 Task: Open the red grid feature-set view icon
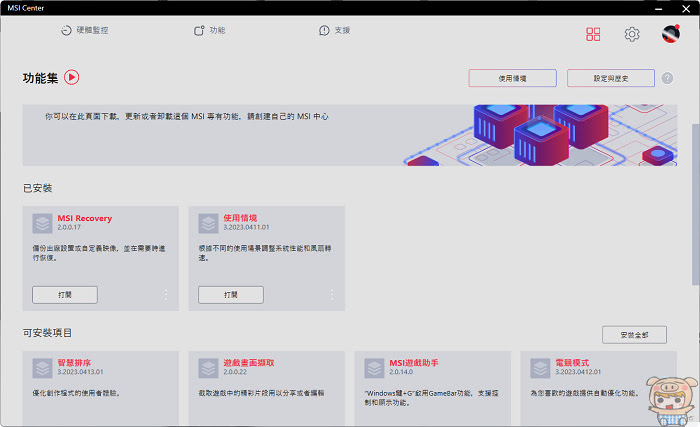tap(593, 34)
